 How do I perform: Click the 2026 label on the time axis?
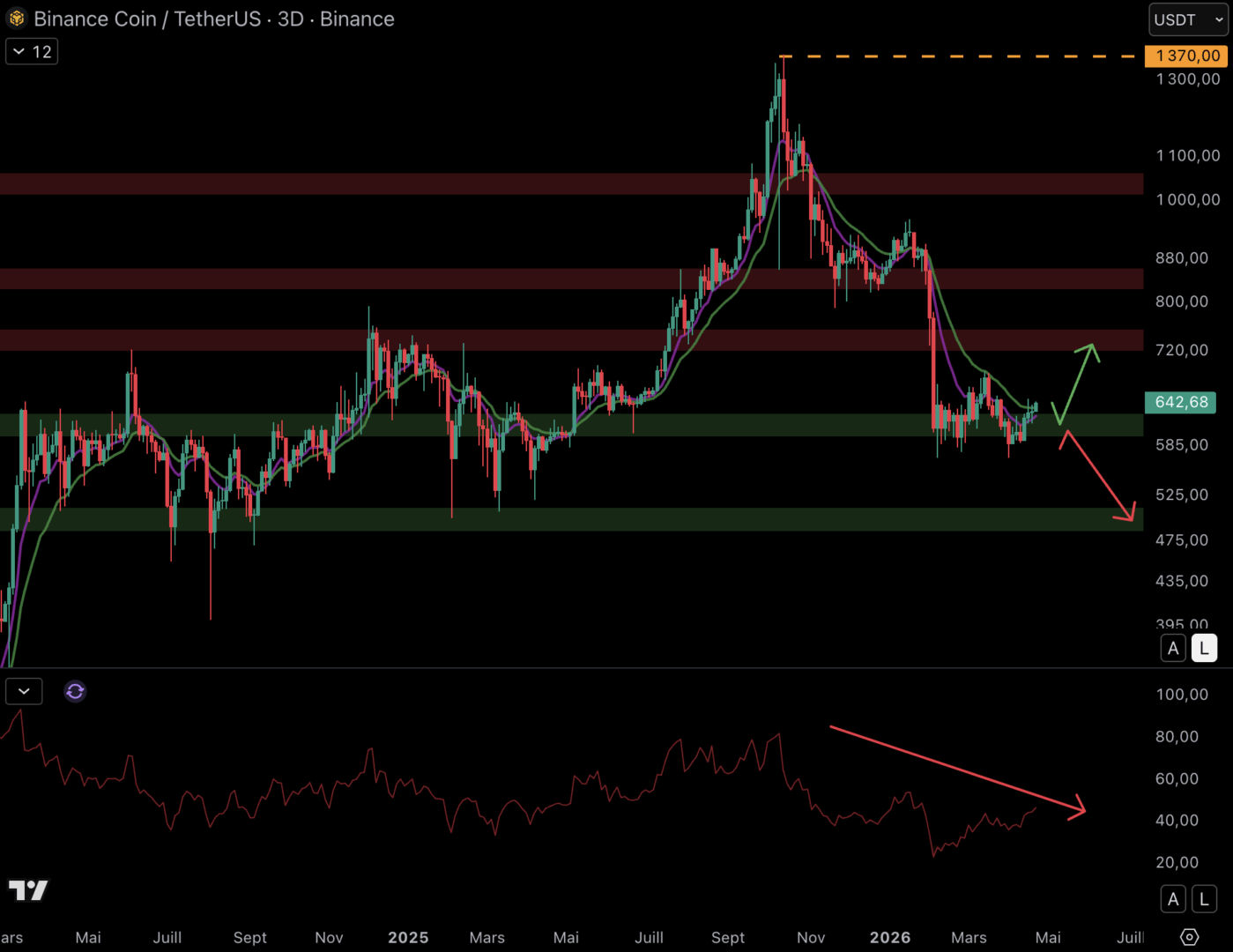tap(890, 937)
